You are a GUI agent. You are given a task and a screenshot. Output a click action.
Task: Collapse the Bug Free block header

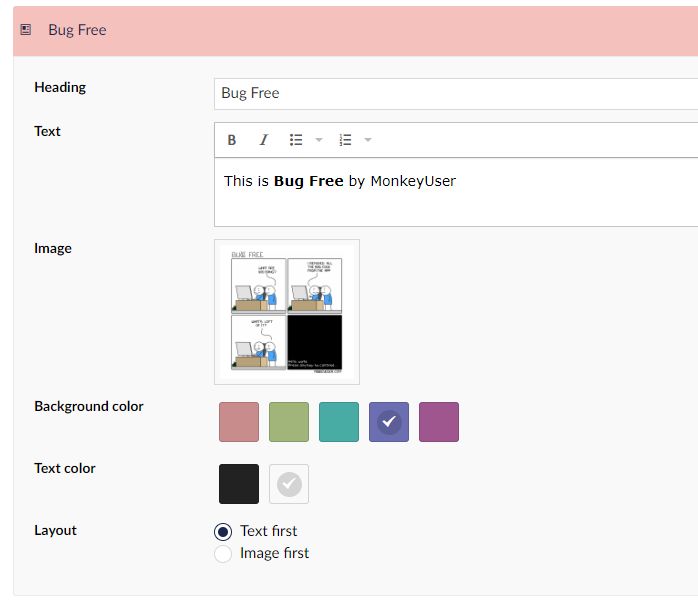pos(356,31)
